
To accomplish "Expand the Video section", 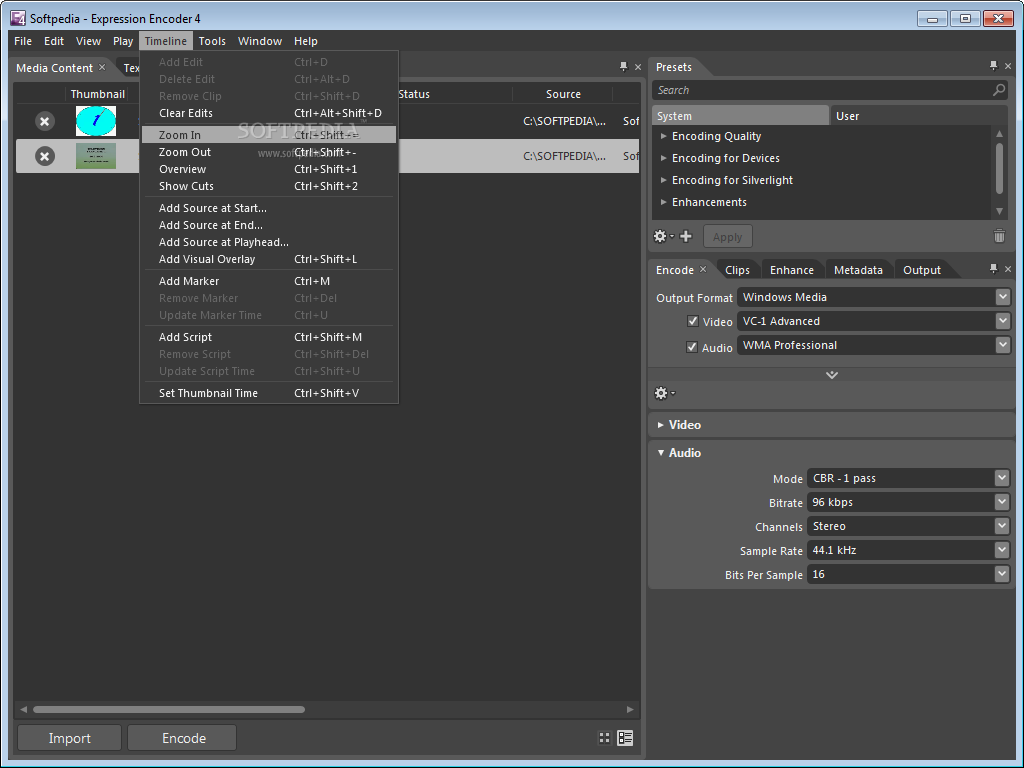I will pyautogui.click(x=661, y=424).
